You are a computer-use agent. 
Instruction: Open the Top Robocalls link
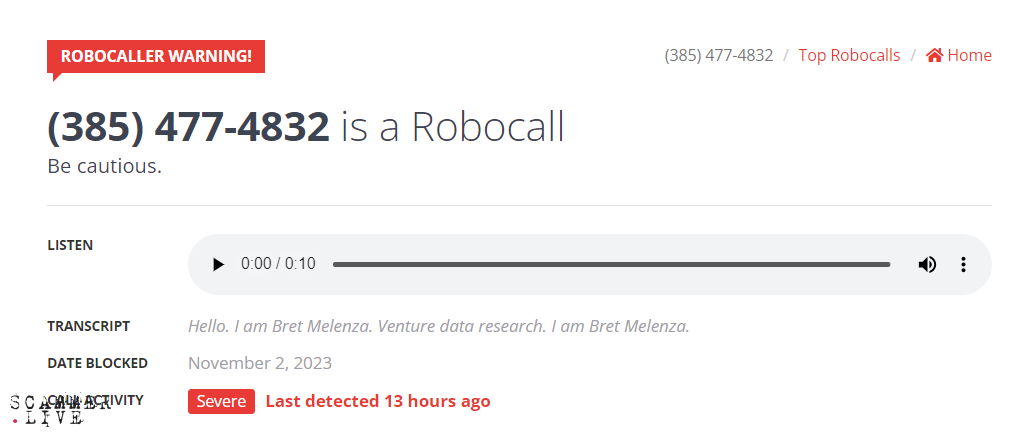point(848,56)
